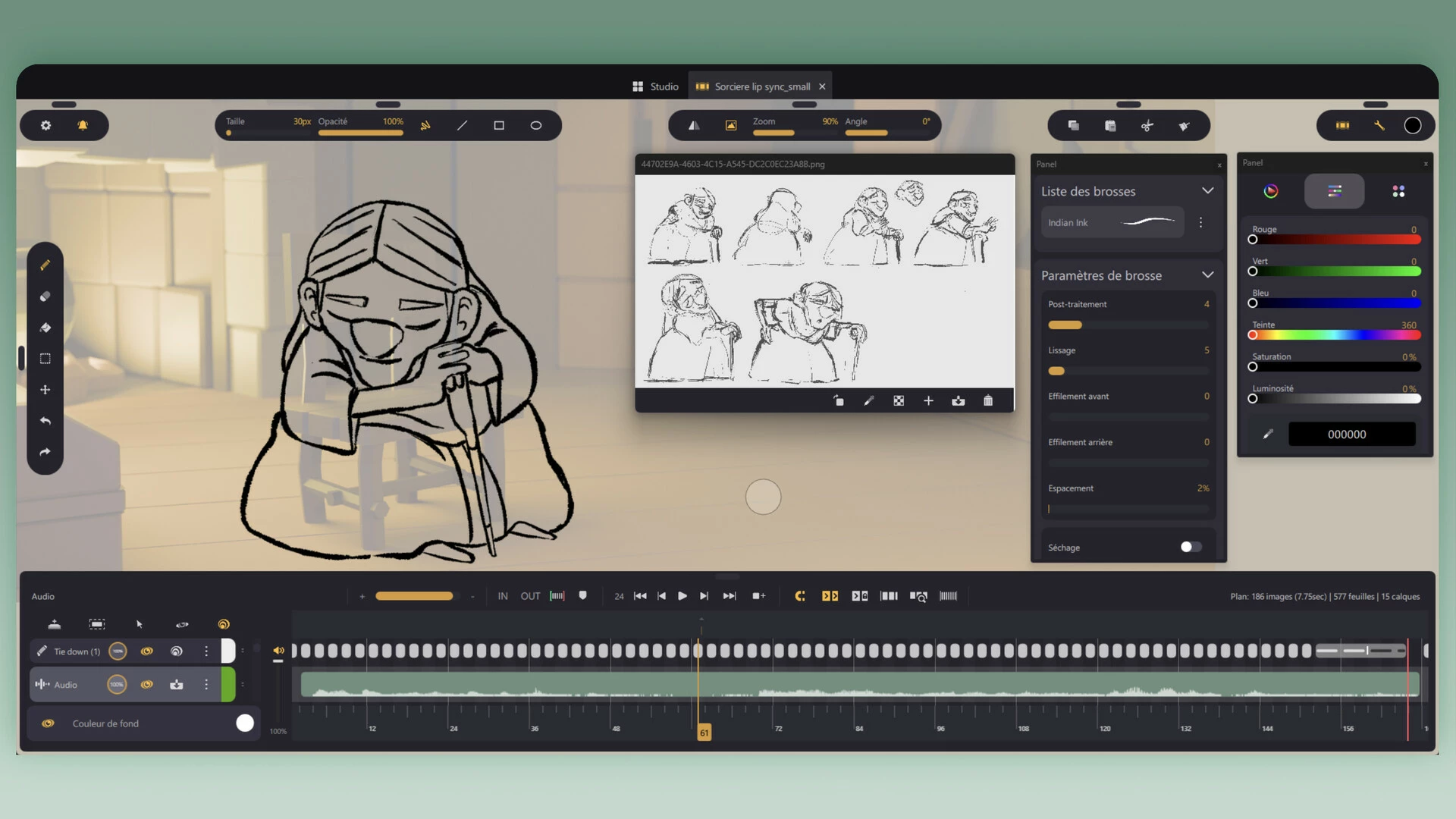Screen dimensions: 1456x819
Task: Open the 24 frame rate setting
Action: (619, 597)
